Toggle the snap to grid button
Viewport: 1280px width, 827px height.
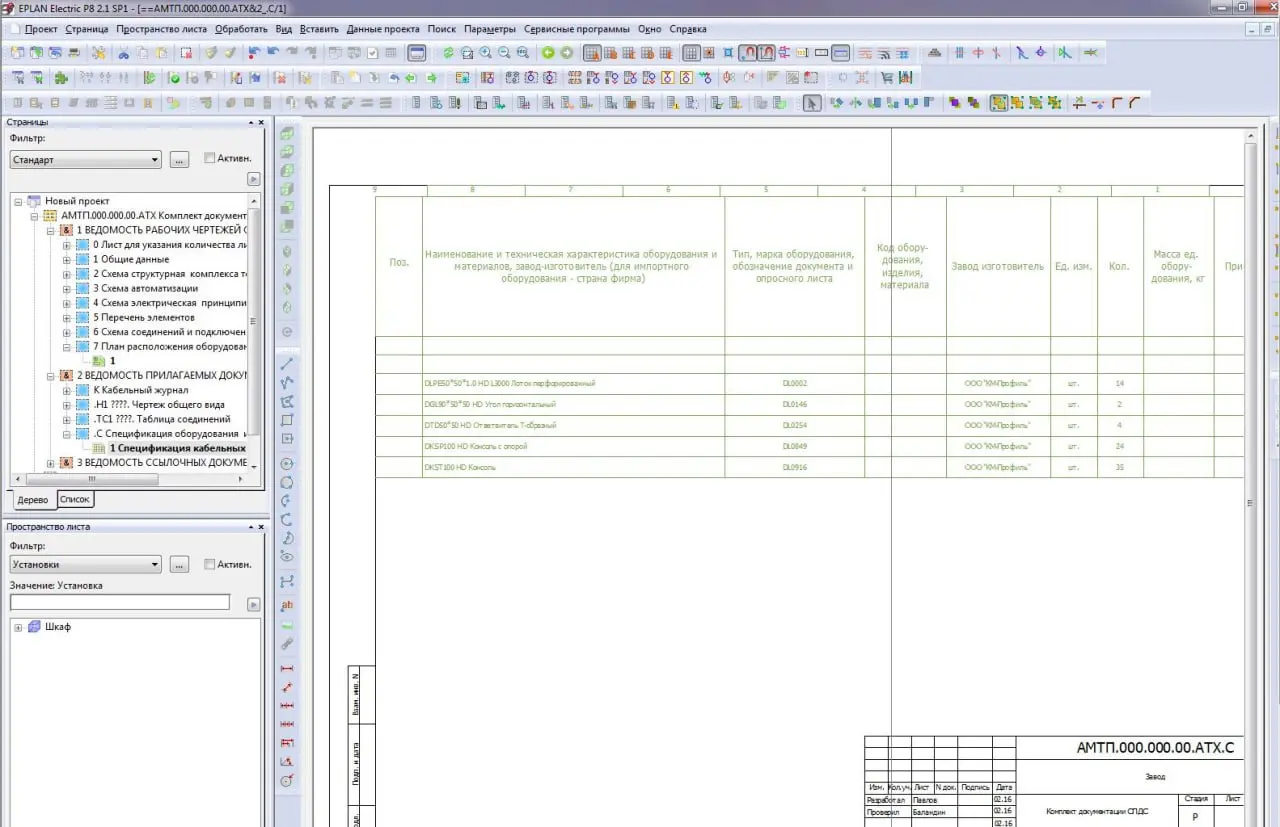coord(709,53)
